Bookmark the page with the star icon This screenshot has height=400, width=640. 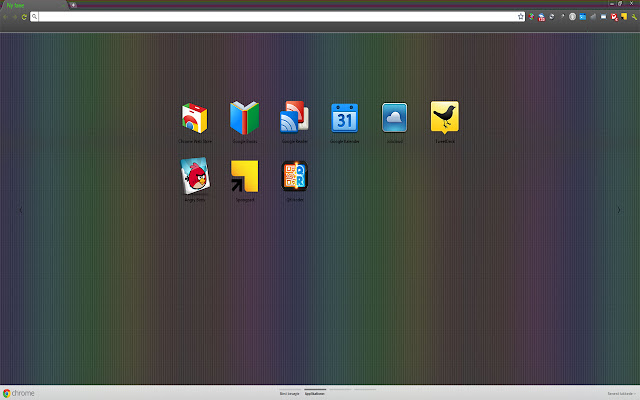point(520,17)
